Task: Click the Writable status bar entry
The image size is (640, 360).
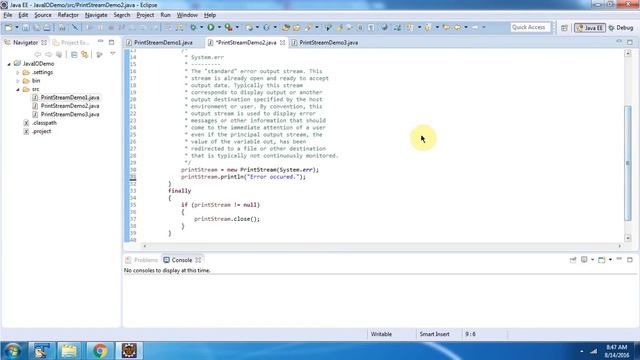Action: click(381, 334)
